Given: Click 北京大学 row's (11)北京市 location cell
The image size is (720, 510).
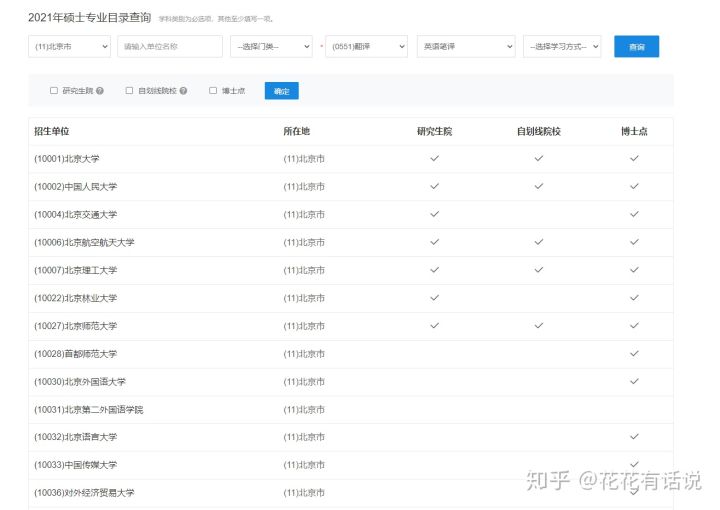Looking at the screenshot, I should 304,159.
